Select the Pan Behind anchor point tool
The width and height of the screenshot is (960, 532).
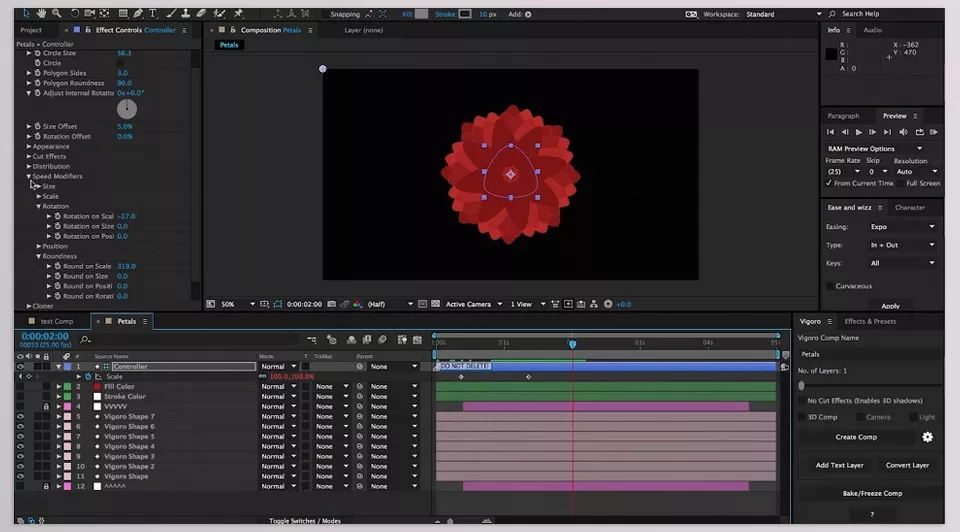click(105, 13)
